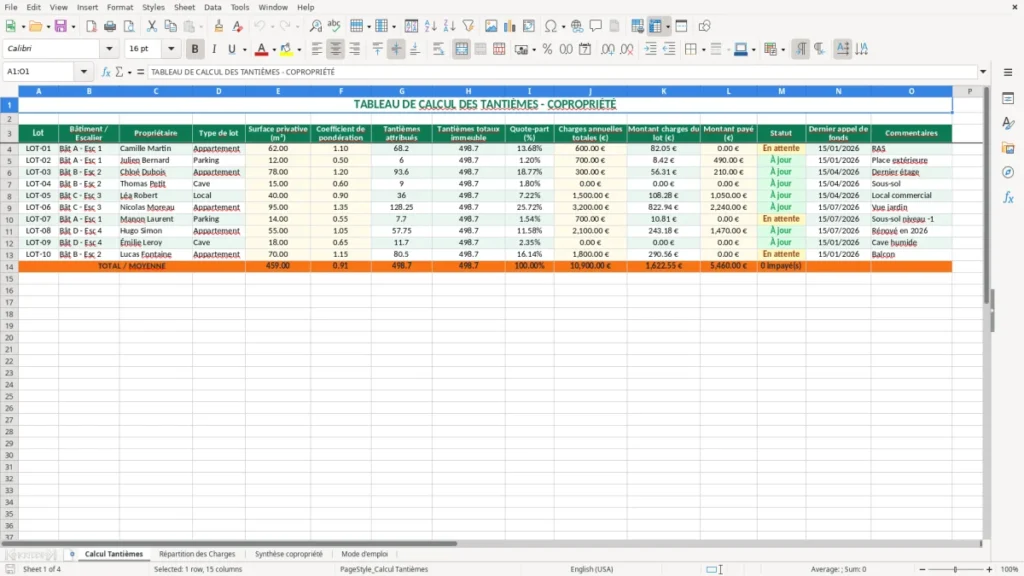Apply the red font color swatch
Image resolution: width=1024 pixels, height=576 pixels.
pos(261,49)
